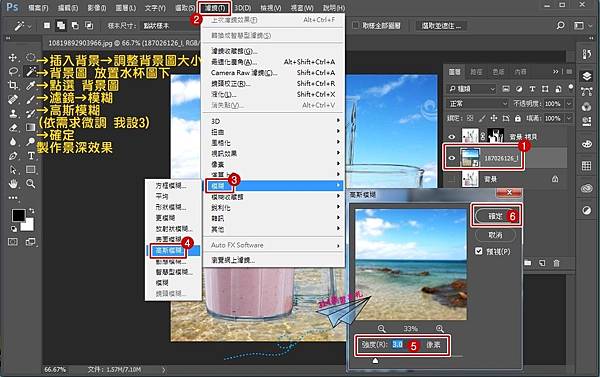Screen dimensions: 600x377
Task: Open the search icon in options bar
Action: [560, 26]
